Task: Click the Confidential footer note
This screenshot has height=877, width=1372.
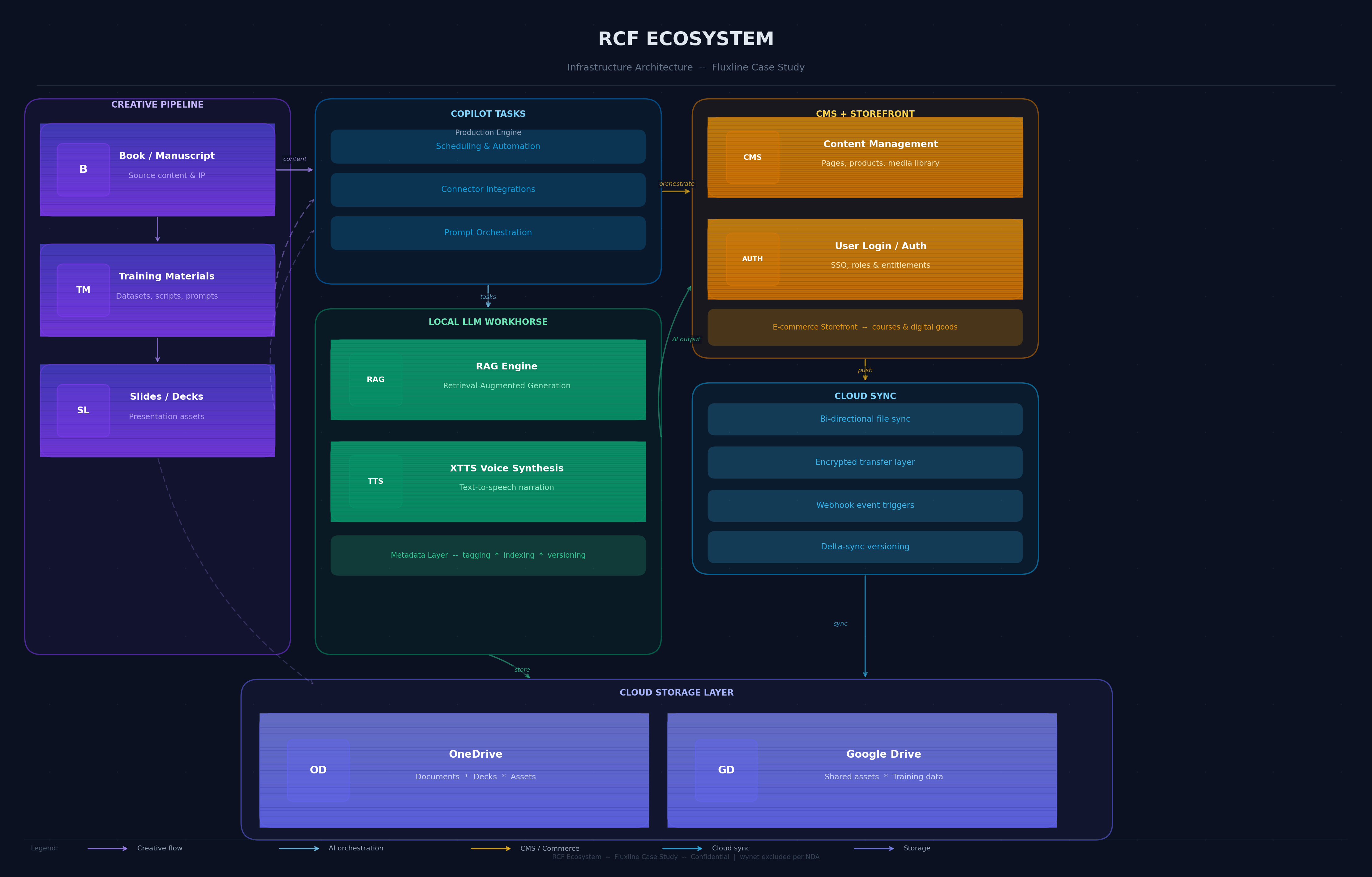Action: pos(686,857)
